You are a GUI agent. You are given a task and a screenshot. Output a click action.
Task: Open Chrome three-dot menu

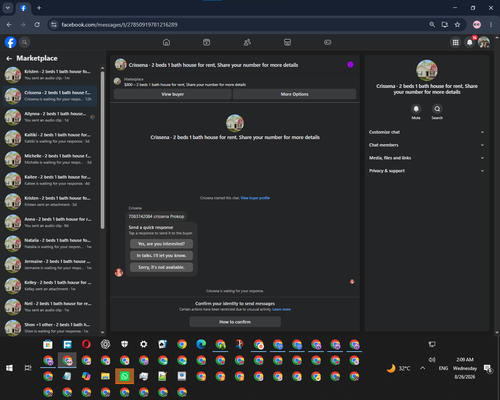pos(491,25)
